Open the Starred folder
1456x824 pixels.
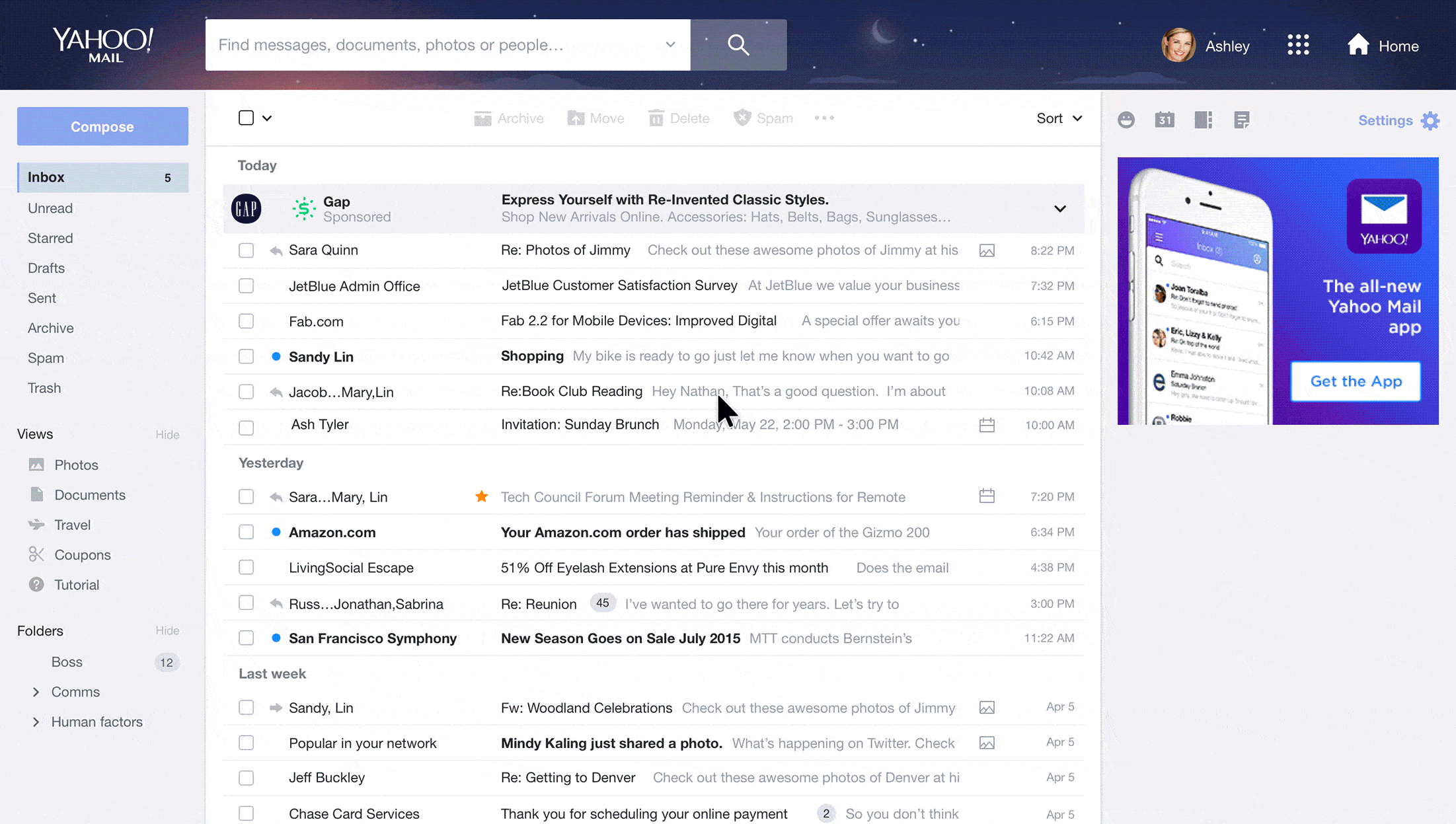click(50, 238)
